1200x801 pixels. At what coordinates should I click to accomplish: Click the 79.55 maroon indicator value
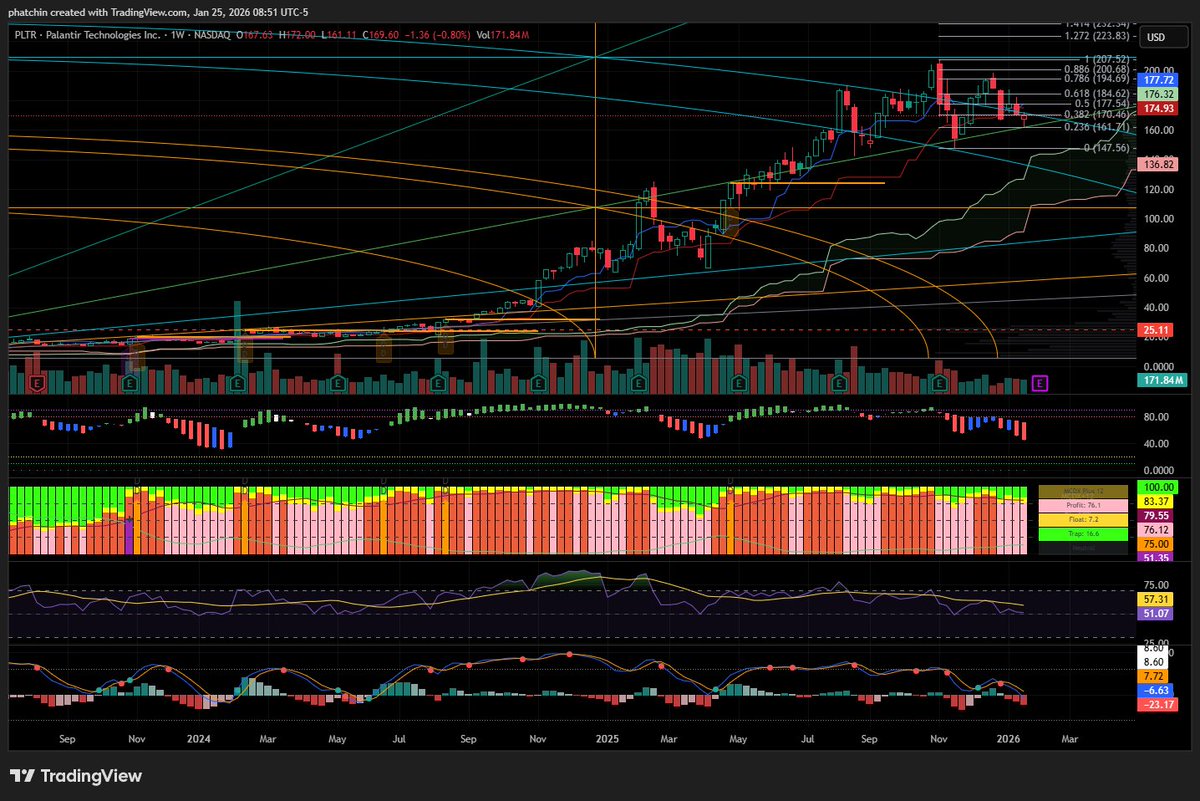click(x=1157, y=515)
